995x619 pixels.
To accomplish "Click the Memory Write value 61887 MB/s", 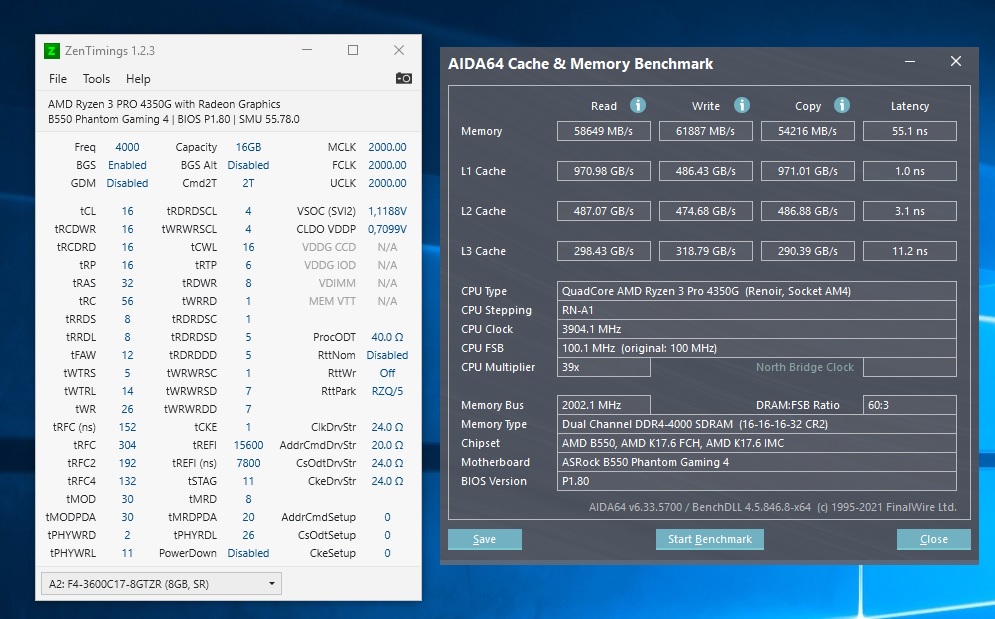I will click(706, 131).
